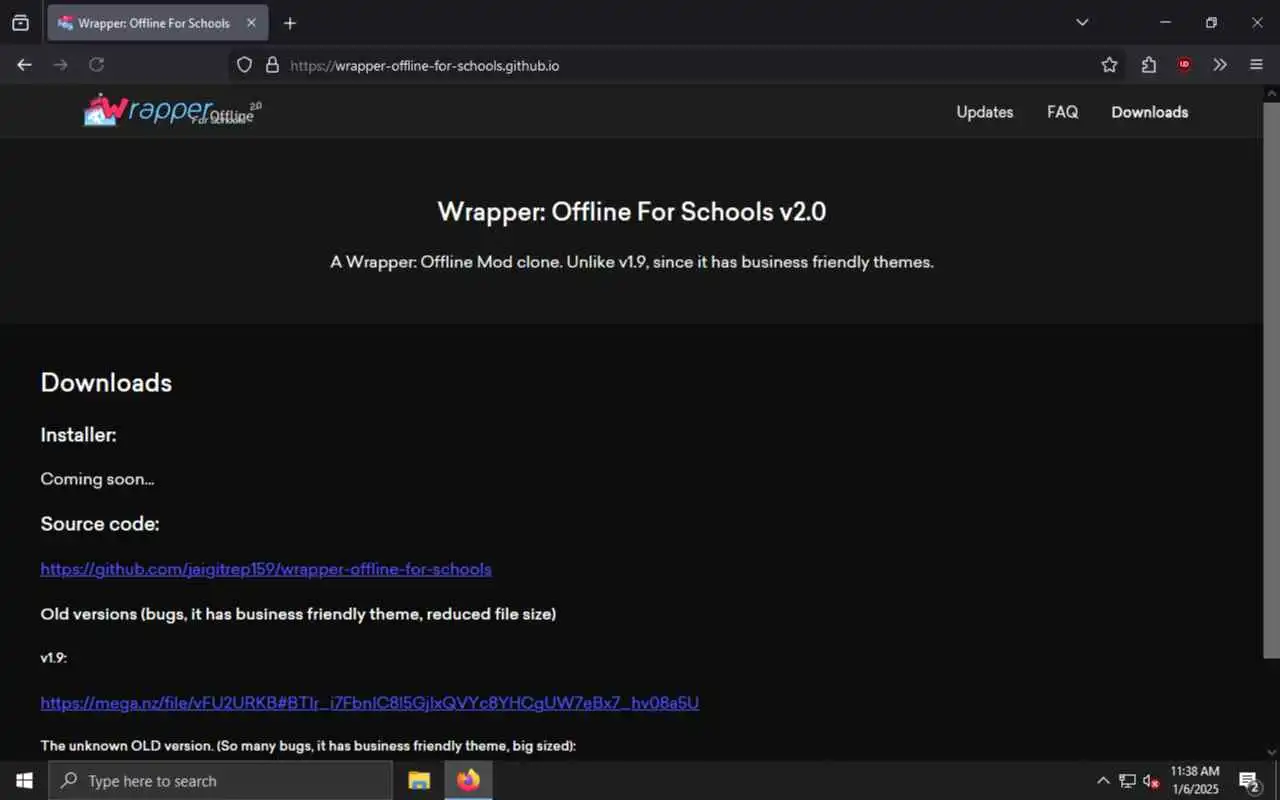Screen dimensions: 1280x800
Task: Reload the current page
Action: [96, 65]
